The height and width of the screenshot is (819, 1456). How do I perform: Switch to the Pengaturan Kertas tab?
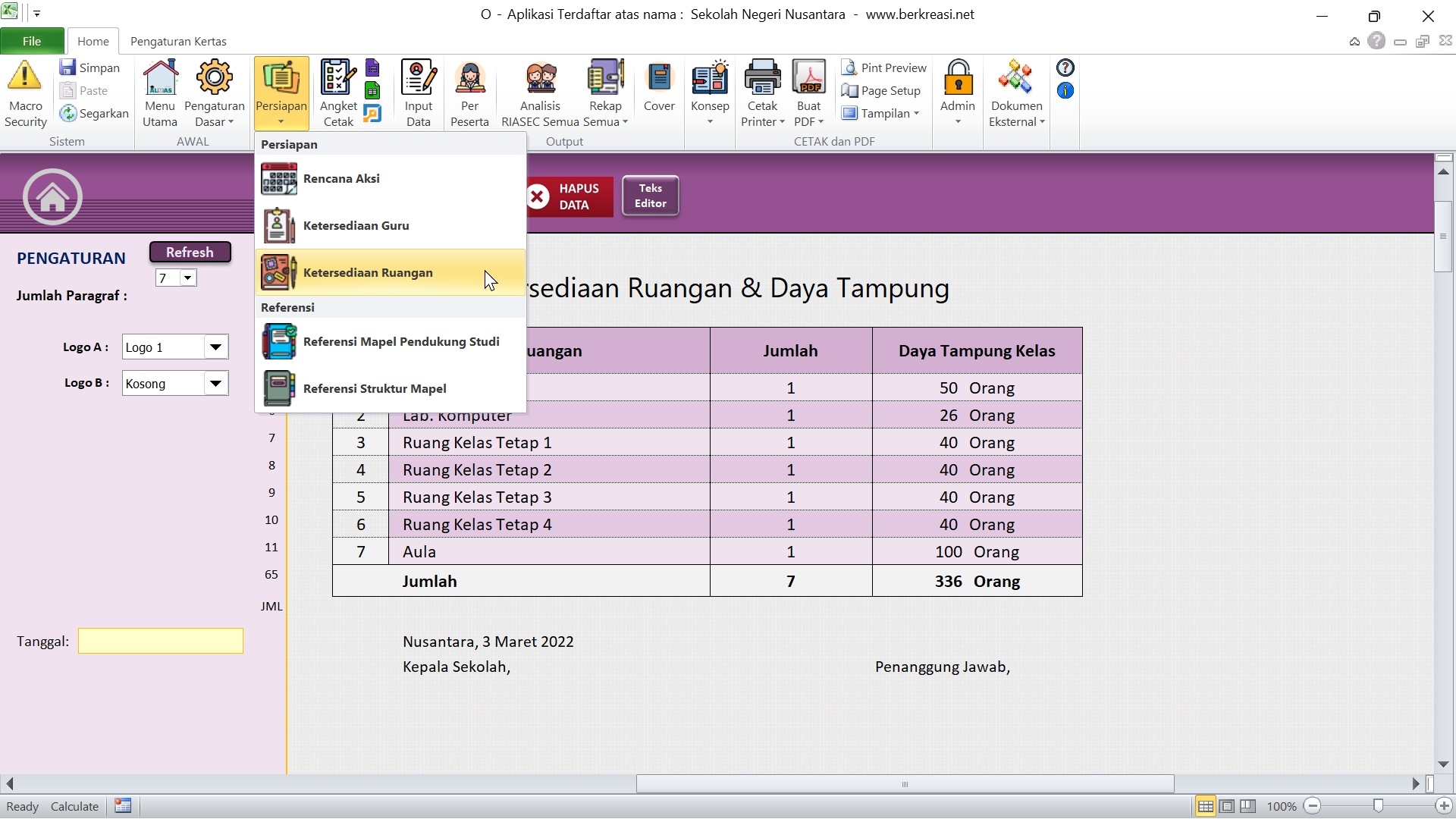coord(178,41)
